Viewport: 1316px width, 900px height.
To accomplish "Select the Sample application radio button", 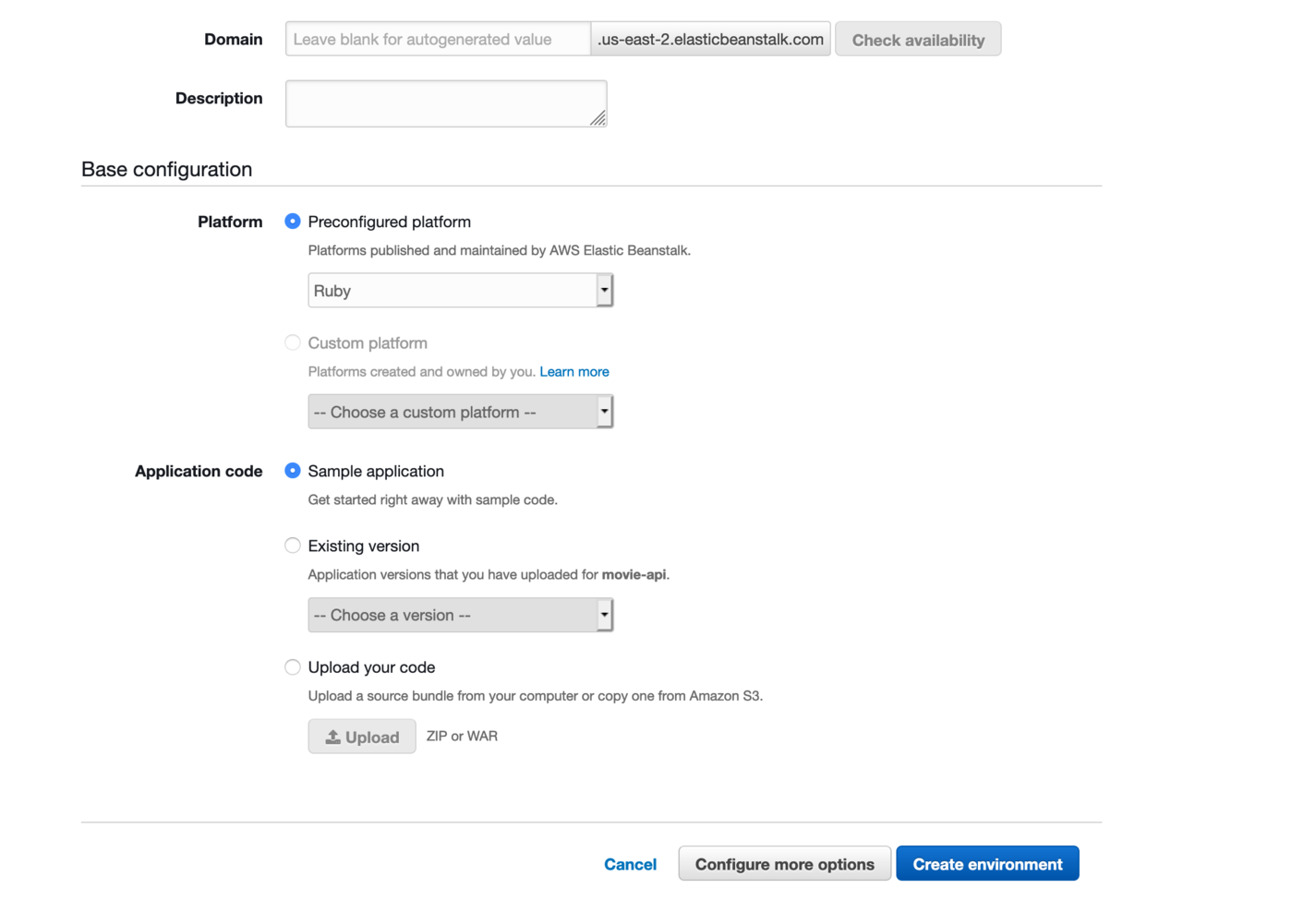I will (293, 471).
